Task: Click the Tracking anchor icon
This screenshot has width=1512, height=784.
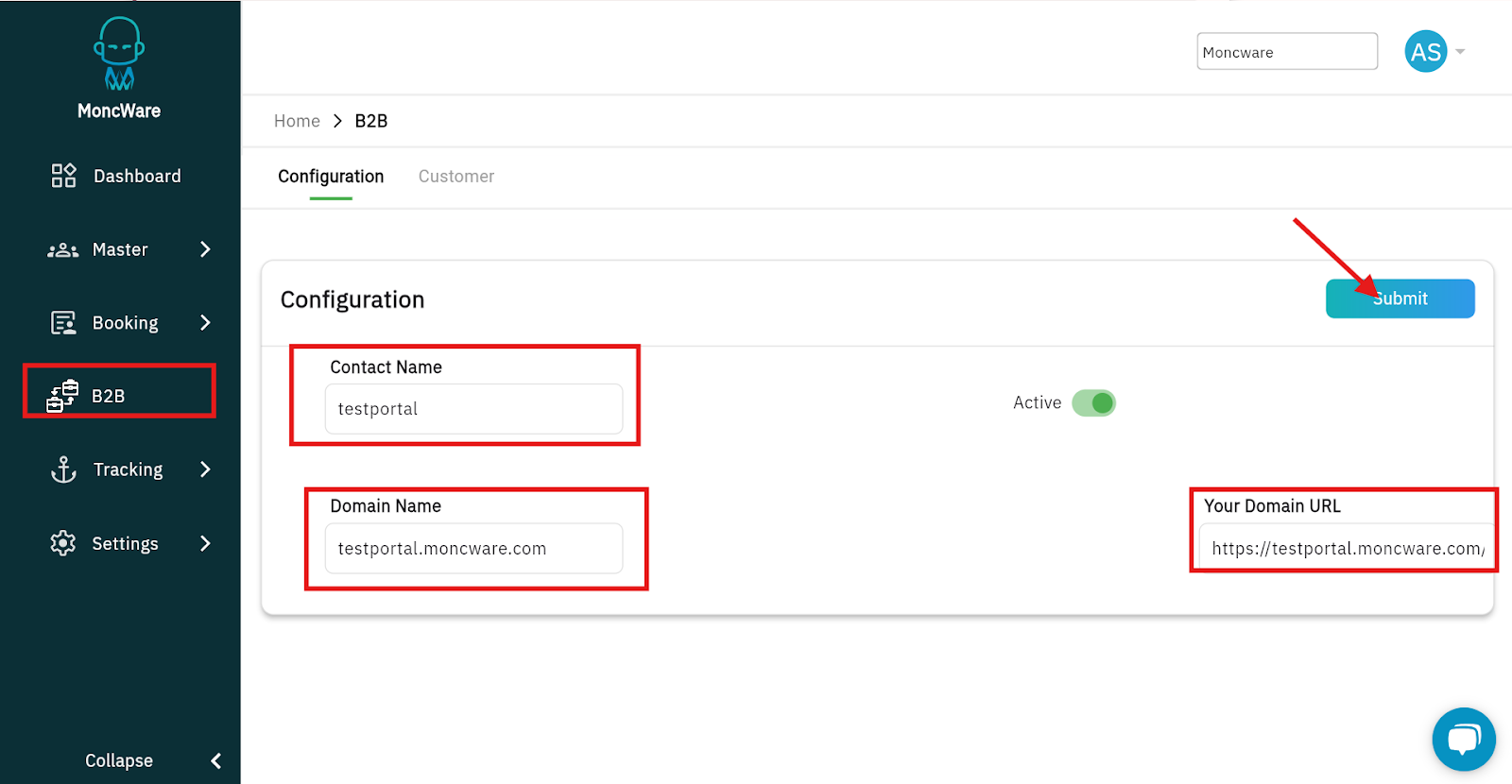Action: coord(63,469)
